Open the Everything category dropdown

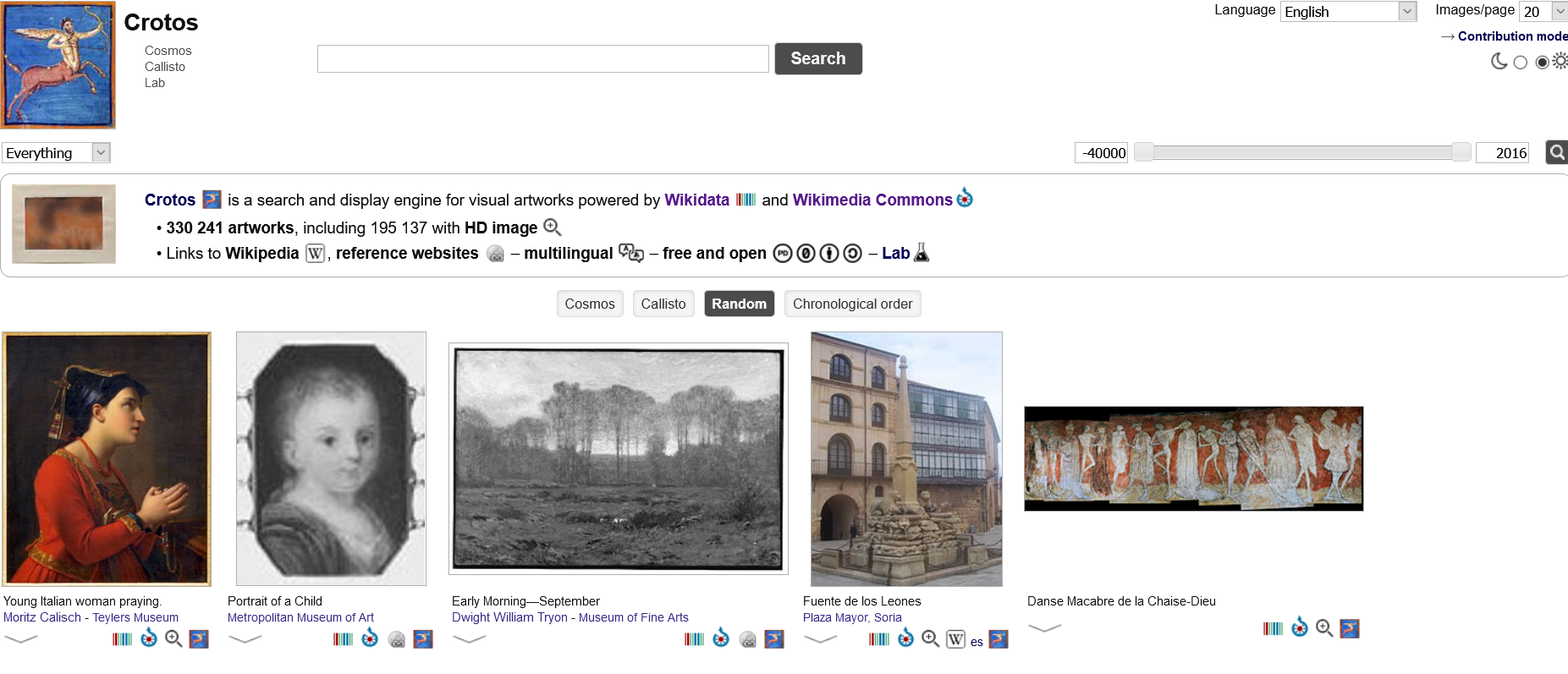56,152
